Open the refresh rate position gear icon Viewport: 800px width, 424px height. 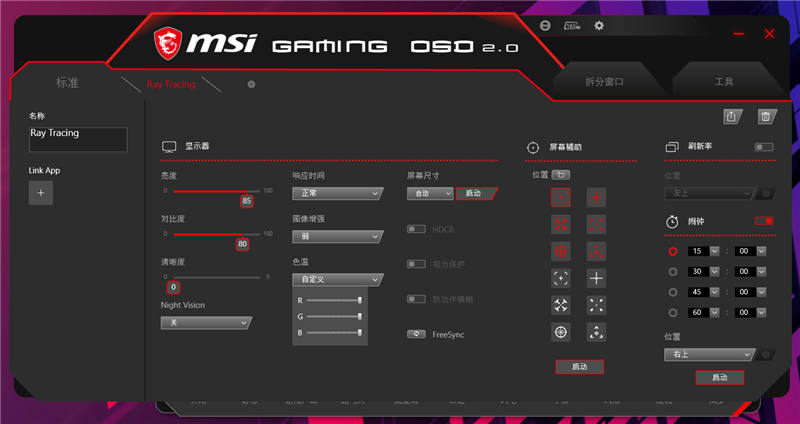pos(765,194)
